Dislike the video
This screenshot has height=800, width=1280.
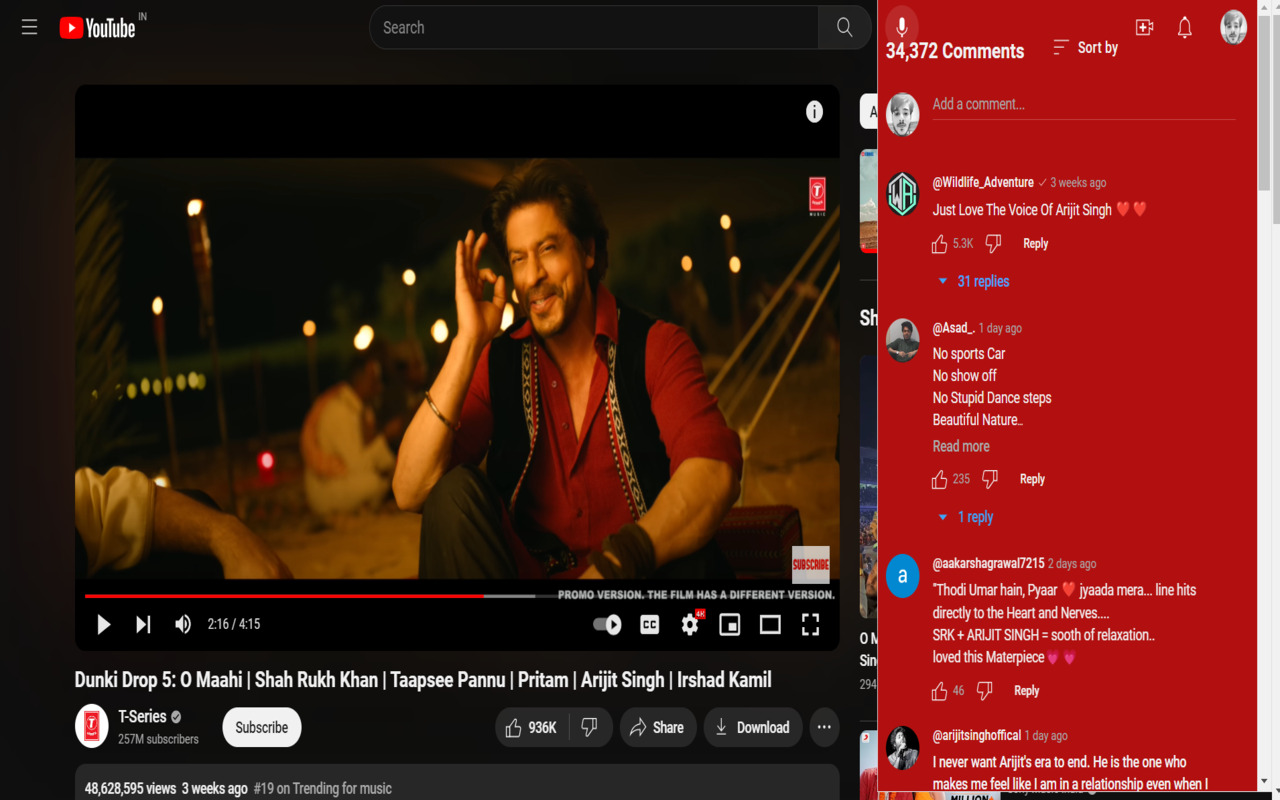point(590,727)
